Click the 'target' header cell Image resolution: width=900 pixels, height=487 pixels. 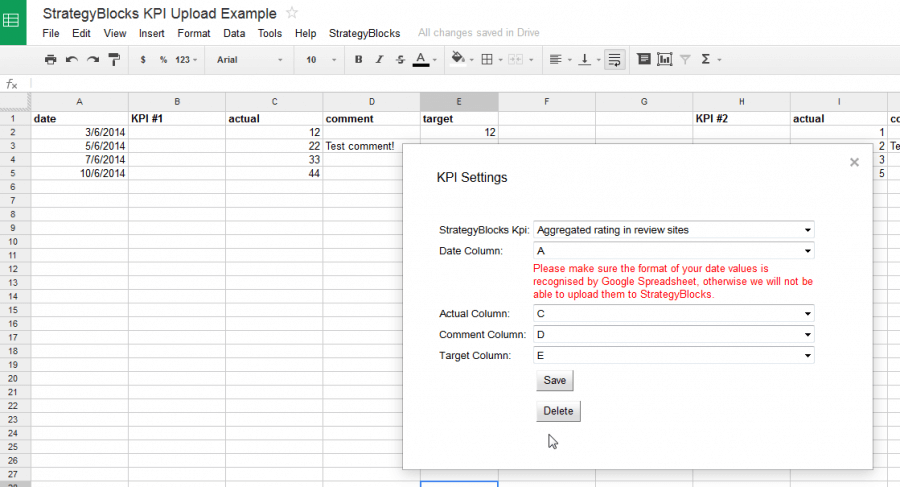[x=459, y=118]
